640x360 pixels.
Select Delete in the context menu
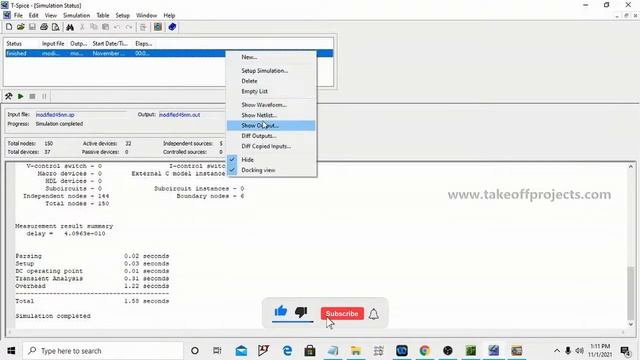[x=271, y=81]
